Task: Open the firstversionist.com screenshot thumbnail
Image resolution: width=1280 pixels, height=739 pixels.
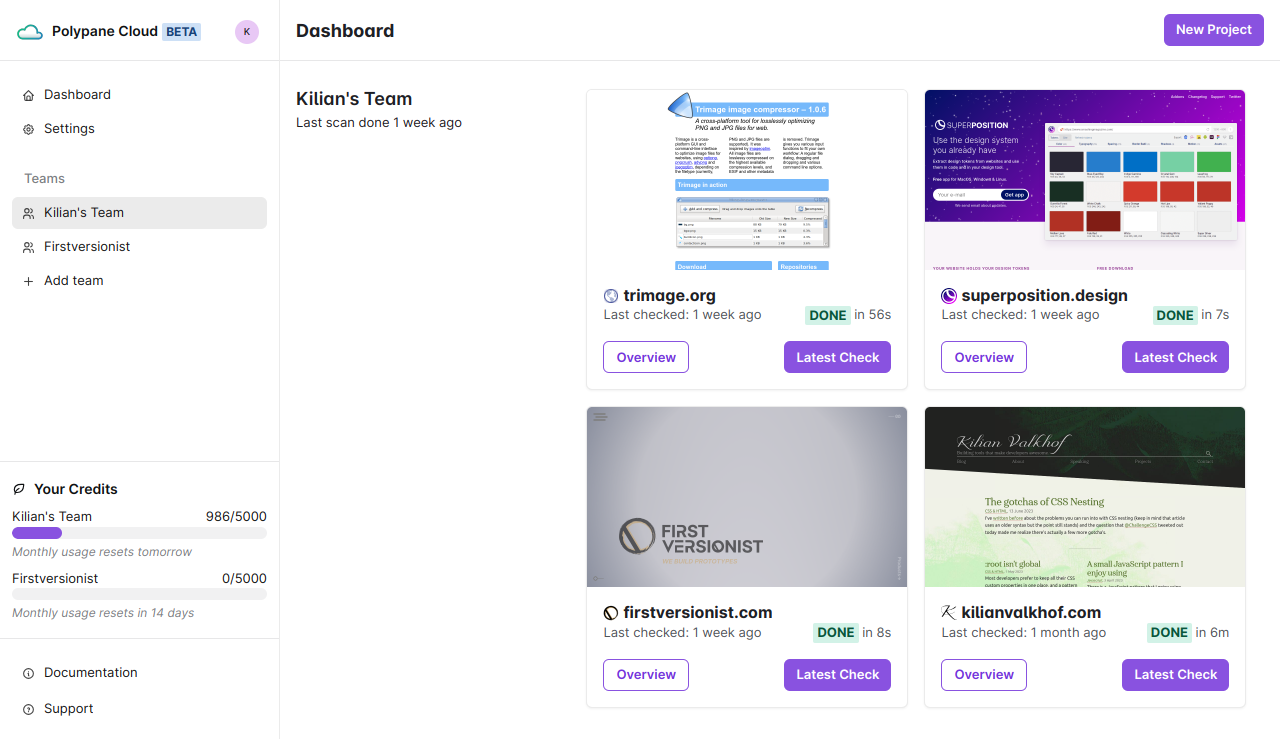Action: point(747,497)
